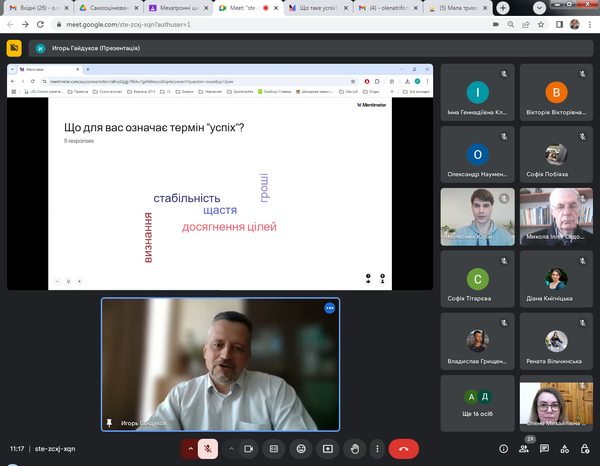Open host controls lock icon
Screen dimensions: 600x466
click(x=586, y=449)
